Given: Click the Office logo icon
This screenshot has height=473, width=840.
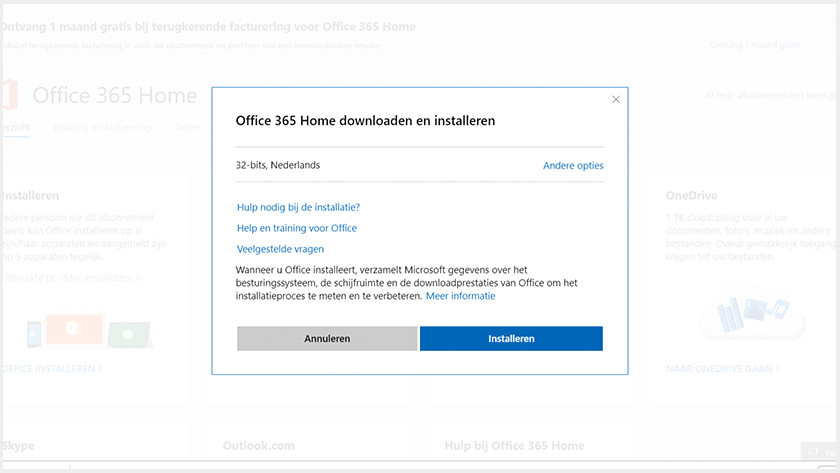Looking at the screenshot, I should click(9, 95).
